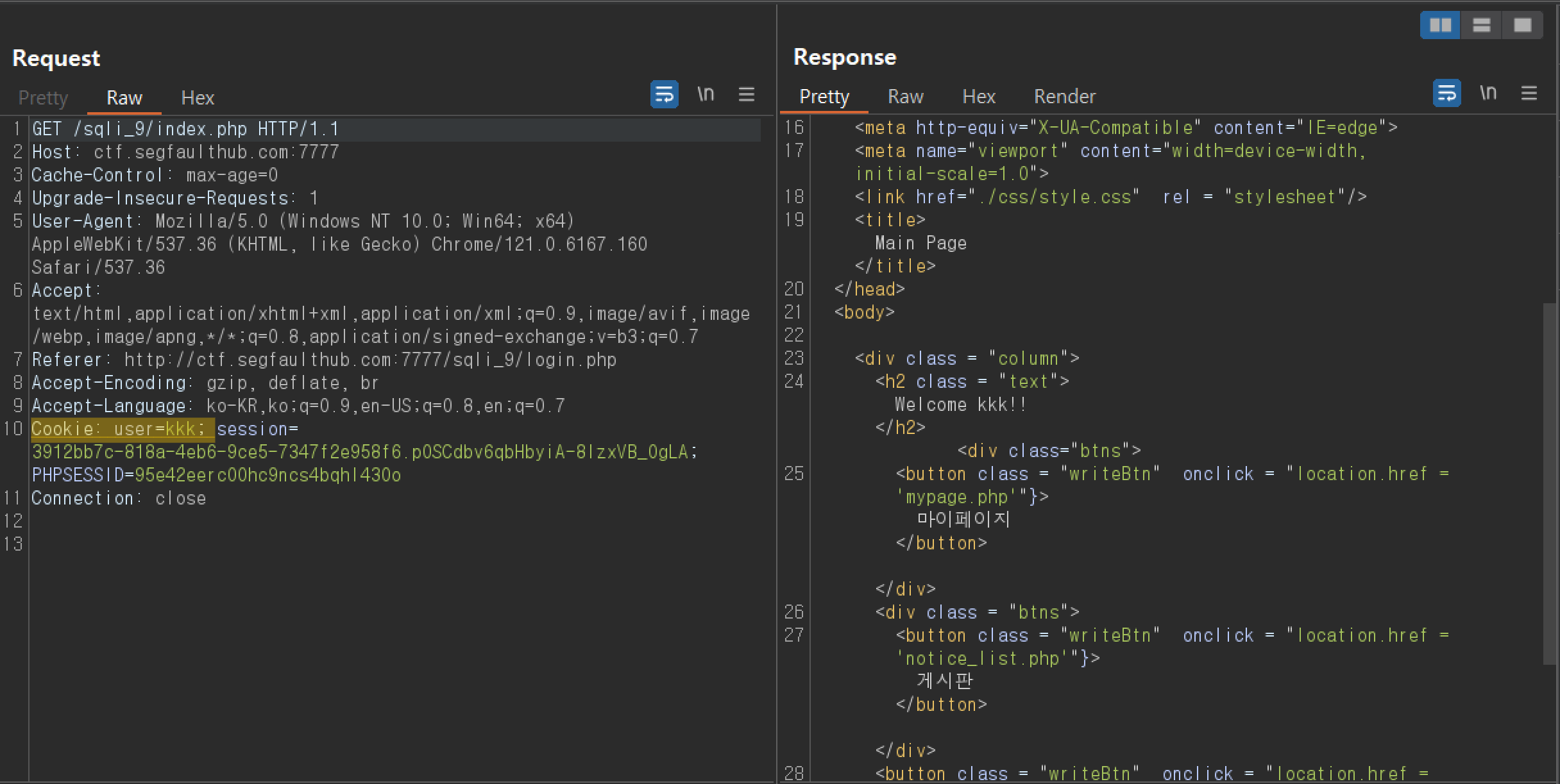This screenshot has height=784, width=1560.
Task: Select the Response Pretty tab
Action: [x=824, y=96]
